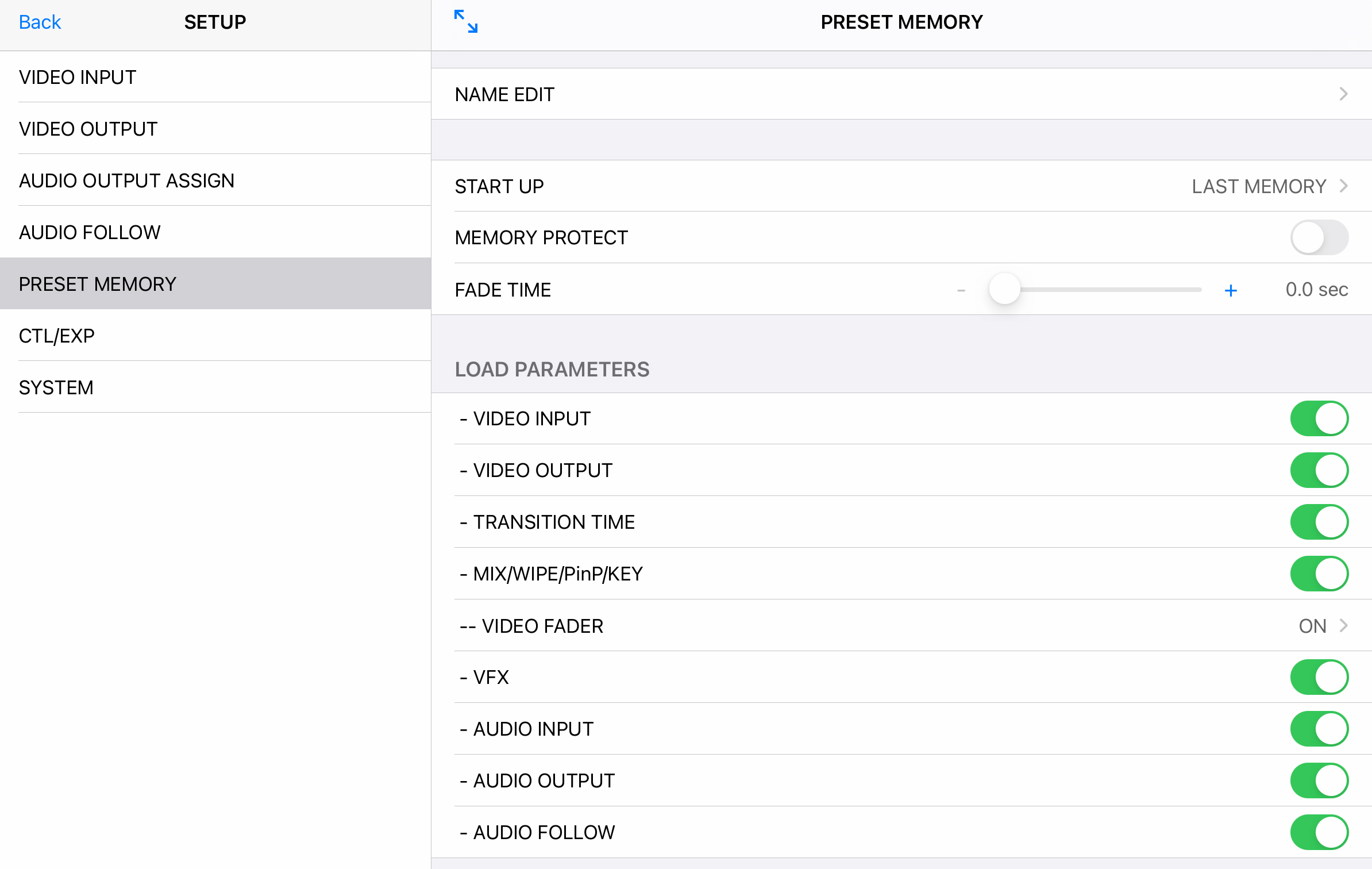Select VIDEO OUTPUT in setup sidebar
Screen dimensions: 1372x869
[88, 129]
